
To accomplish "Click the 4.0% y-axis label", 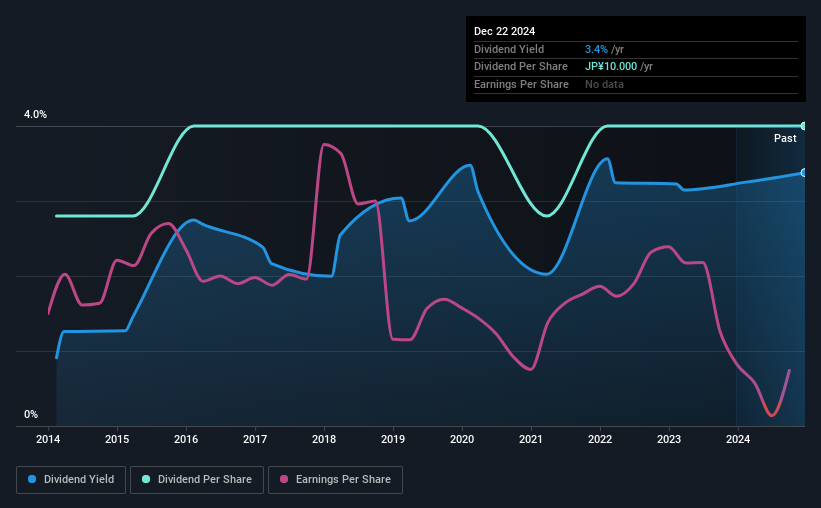I will (35, 114).
